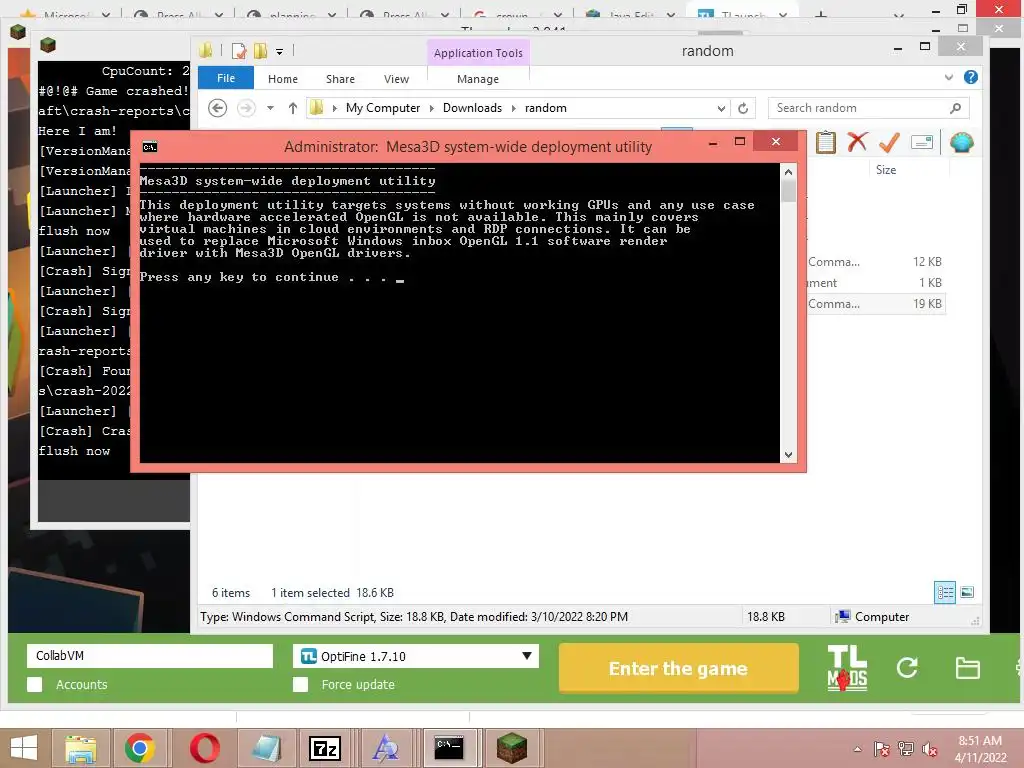
Task: Go up one folder level in Explorer
Action: click(293, 108)
